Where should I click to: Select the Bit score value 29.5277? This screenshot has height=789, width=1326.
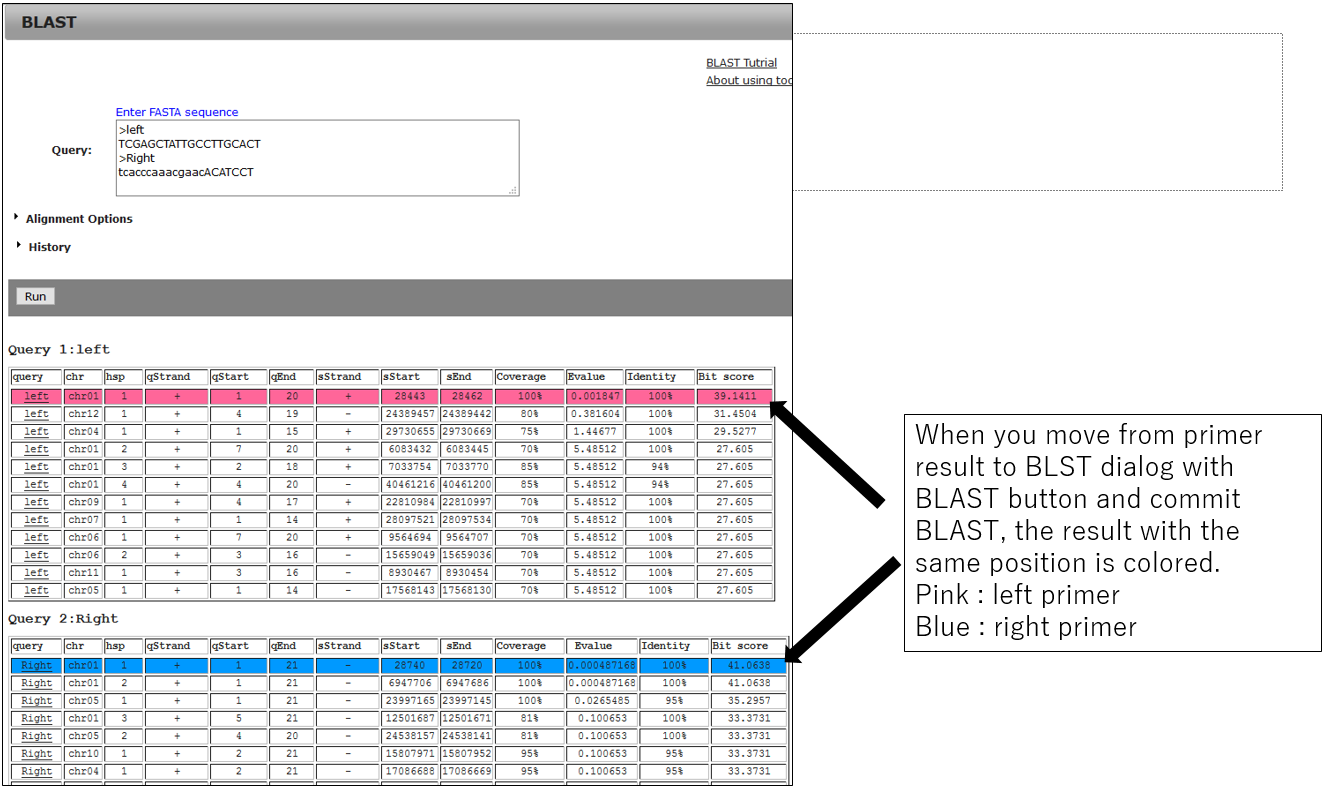coord(735,432)
